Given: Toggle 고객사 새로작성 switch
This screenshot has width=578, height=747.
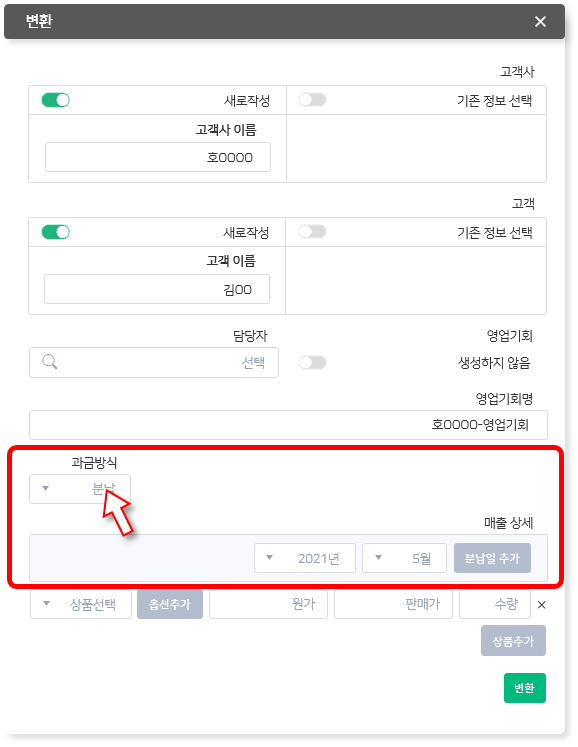Looking at the screenshot, I should pyautogui.click(x=56, y=100).
